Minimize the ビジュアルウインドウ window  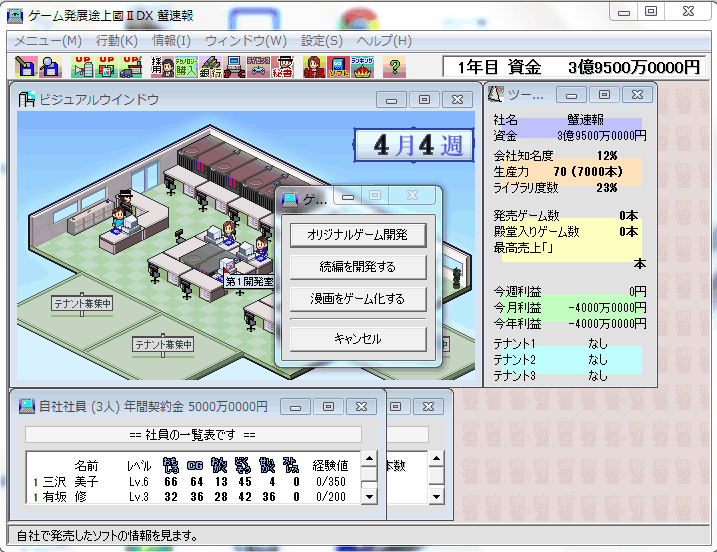[x=391, y=100]
